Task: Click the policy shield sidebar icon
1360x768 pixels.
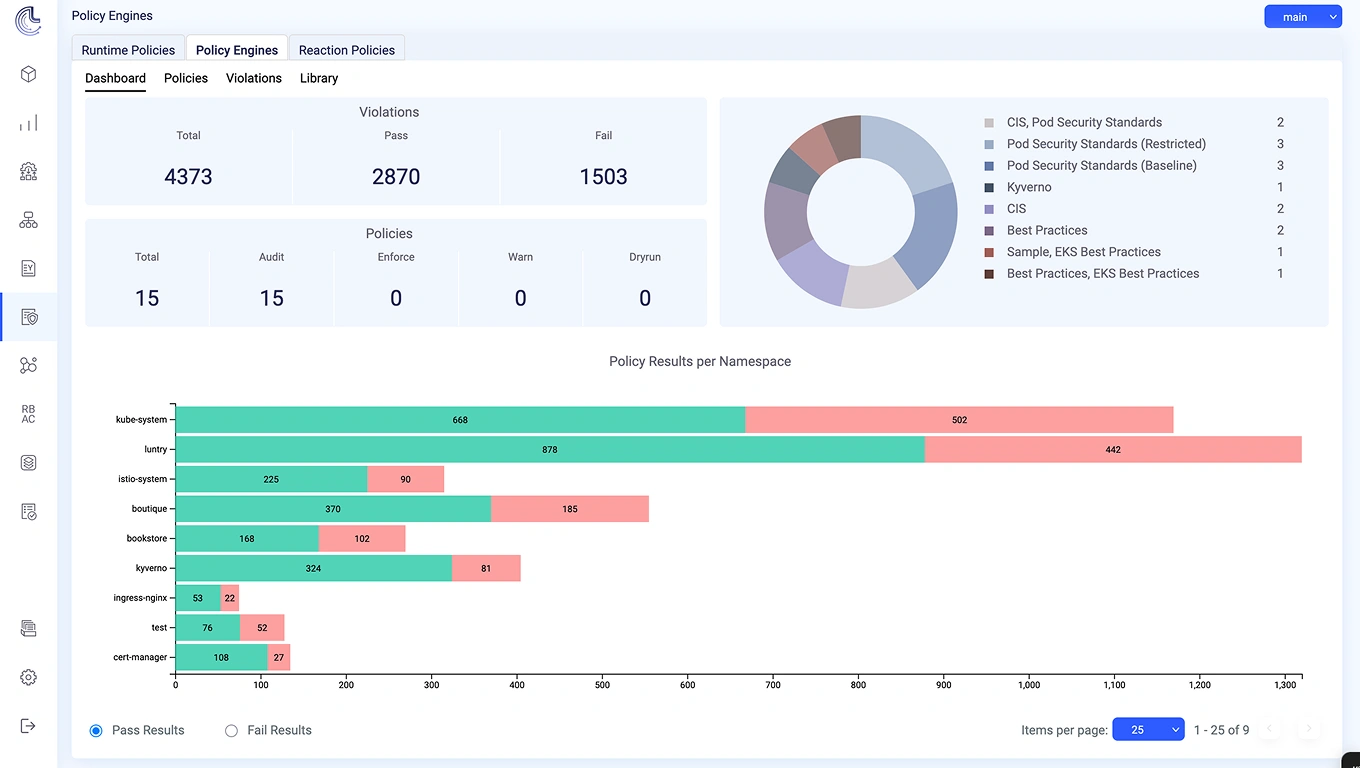Action: (28, 317)
